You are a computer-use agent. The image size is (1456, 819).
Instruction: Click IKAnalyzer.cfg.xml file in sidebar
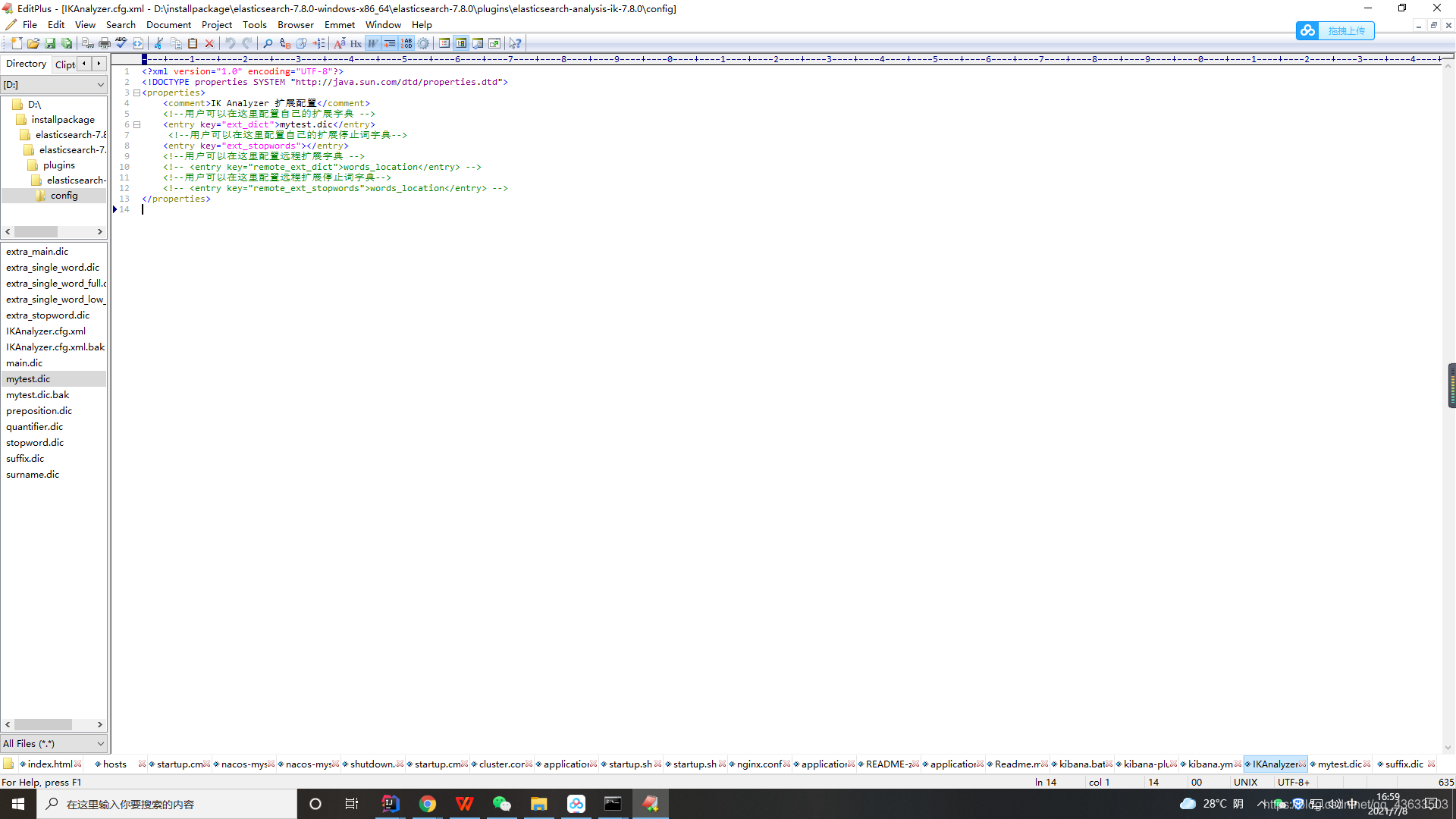point(48,331)
